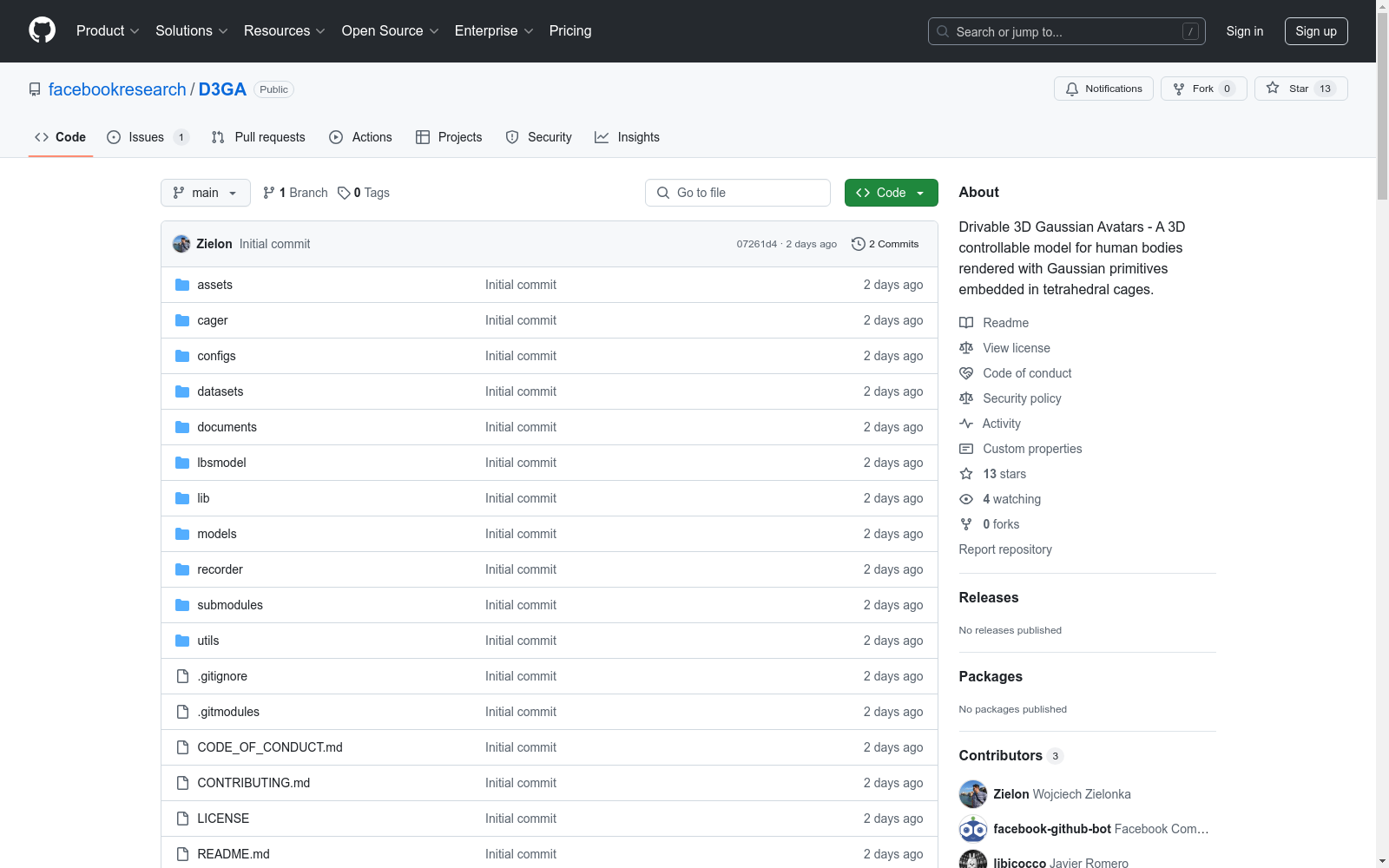Expand the Enterprise menu
The width and height of the screenshot is (1389, 868).
(494, 30)
